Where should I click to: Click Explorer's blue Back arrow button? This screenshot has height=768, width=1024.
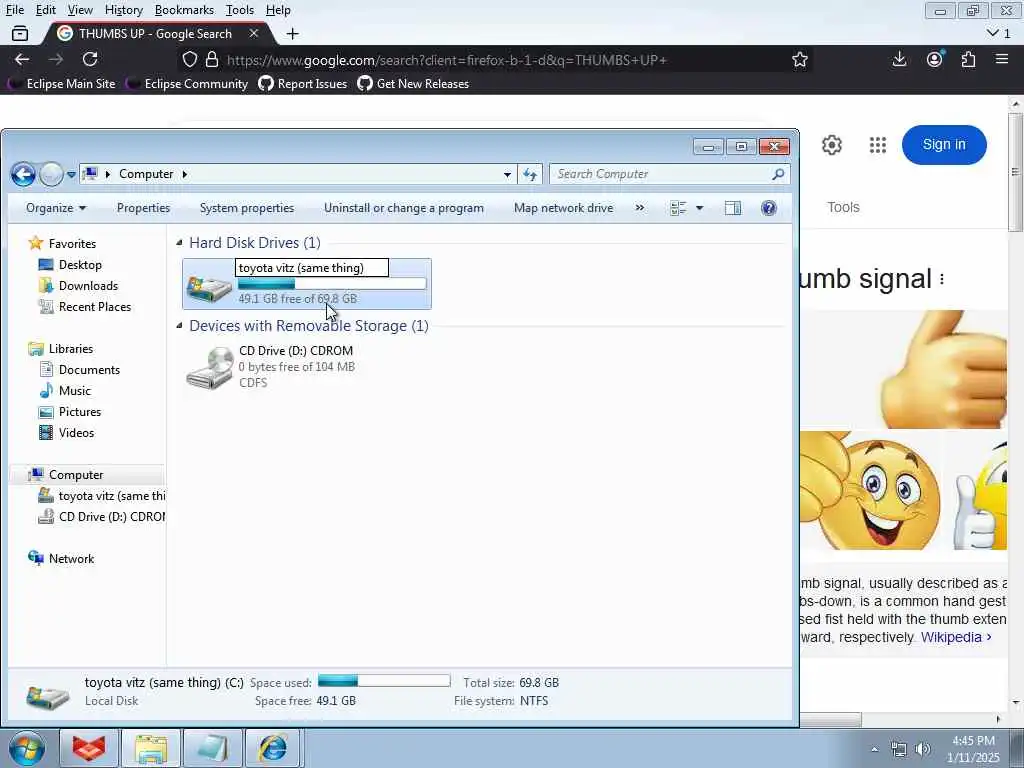tap(23, 174)
